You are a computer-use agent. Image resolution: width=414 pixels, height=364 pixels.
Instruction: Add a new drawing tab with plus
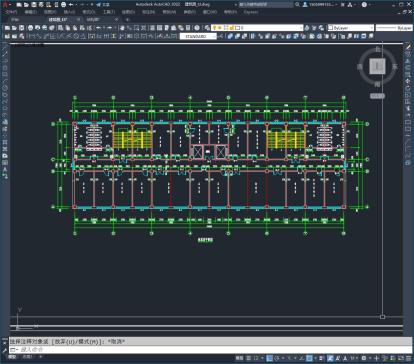click(127, 20)
